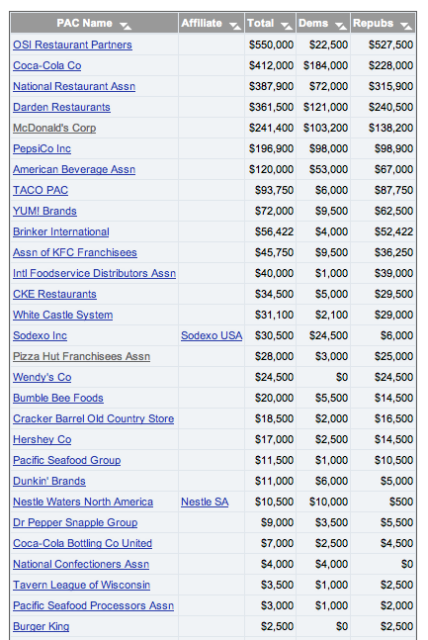Open Cracker Barrel Old Country Store link
The width and height of the screenshot is (428, 640).
point(93,419)
